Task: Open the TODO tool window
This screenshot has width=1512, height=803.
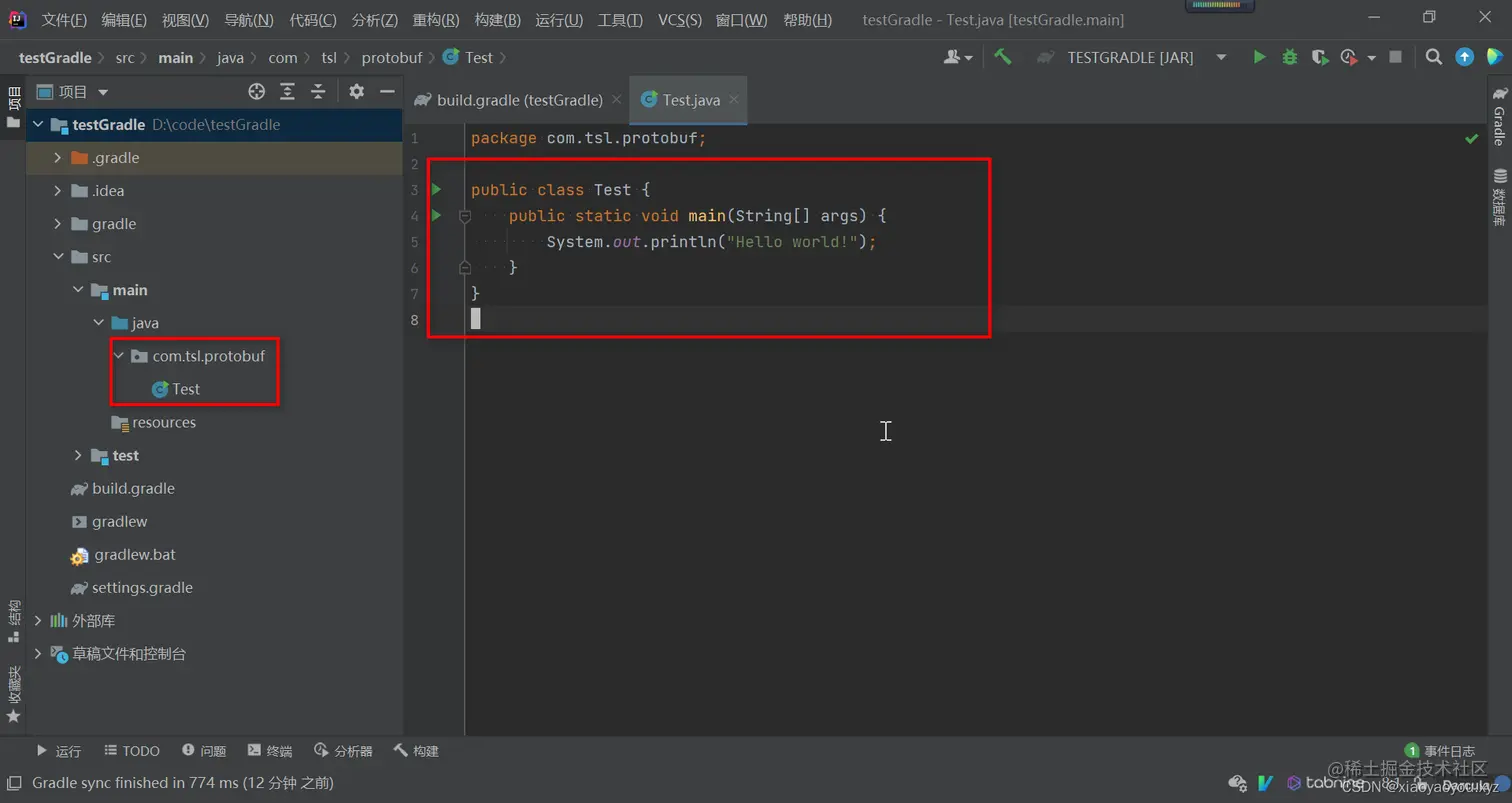Action: (x=130, y=751)
